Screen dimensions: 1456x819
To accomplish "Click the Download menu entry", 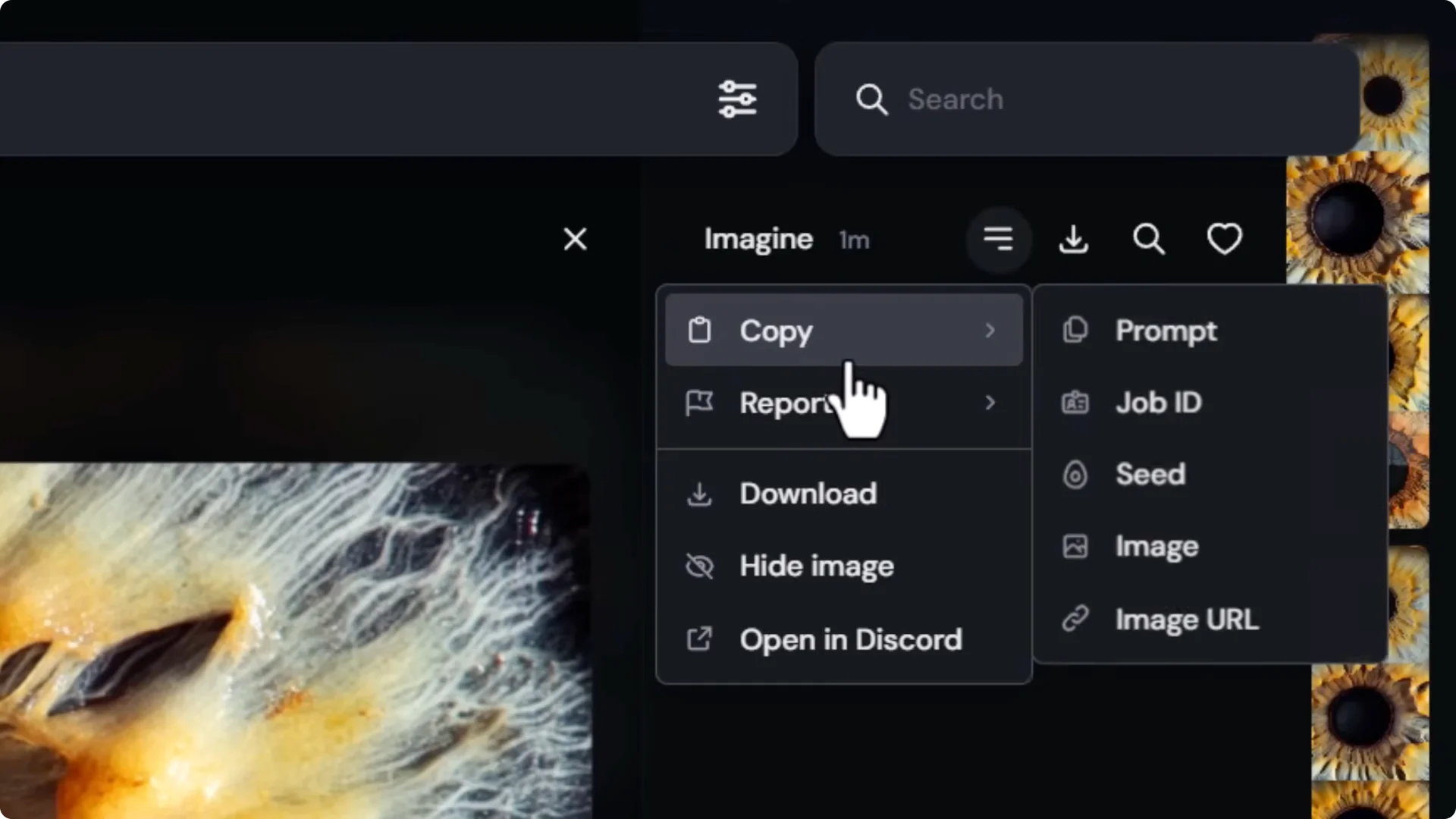I will point(807,493).
